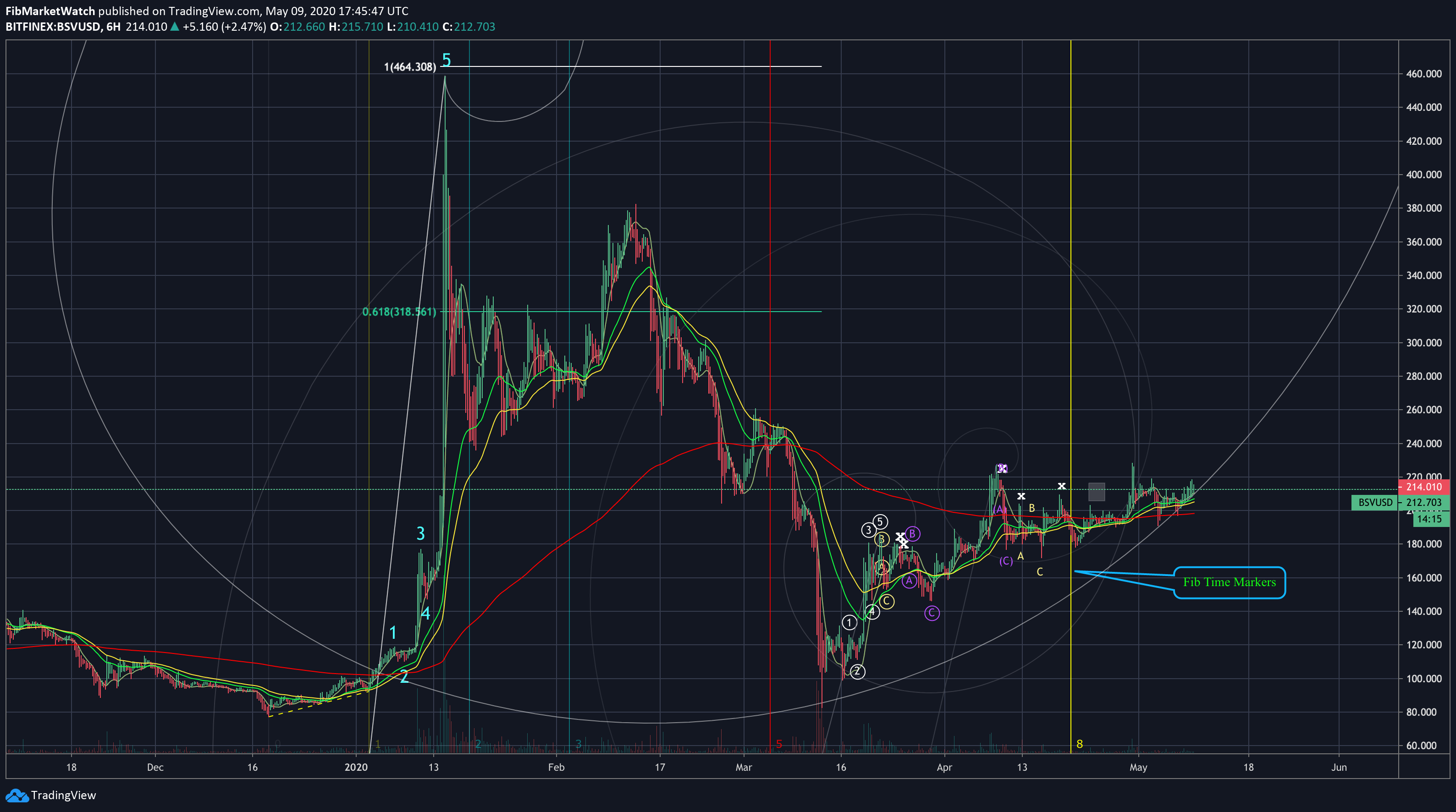Click the open value 212.660 in header
Image resolution: width=1456 pixels, height=812 pixels.
click(x=304, y=27)
